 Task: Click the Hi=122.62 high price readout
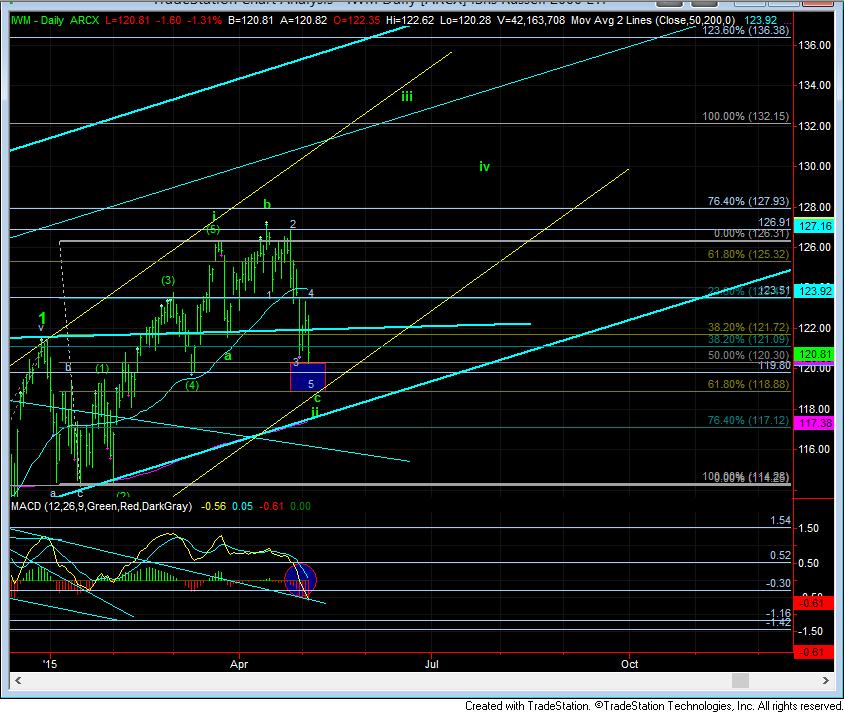pos(410,20)
